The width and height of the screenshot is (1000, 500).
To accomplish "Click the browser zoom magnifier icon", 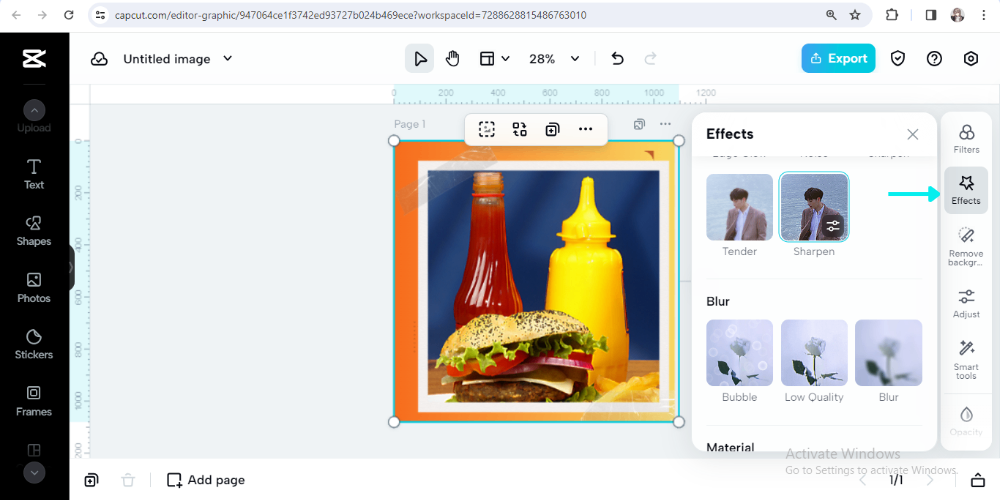I will pos(831,15).
